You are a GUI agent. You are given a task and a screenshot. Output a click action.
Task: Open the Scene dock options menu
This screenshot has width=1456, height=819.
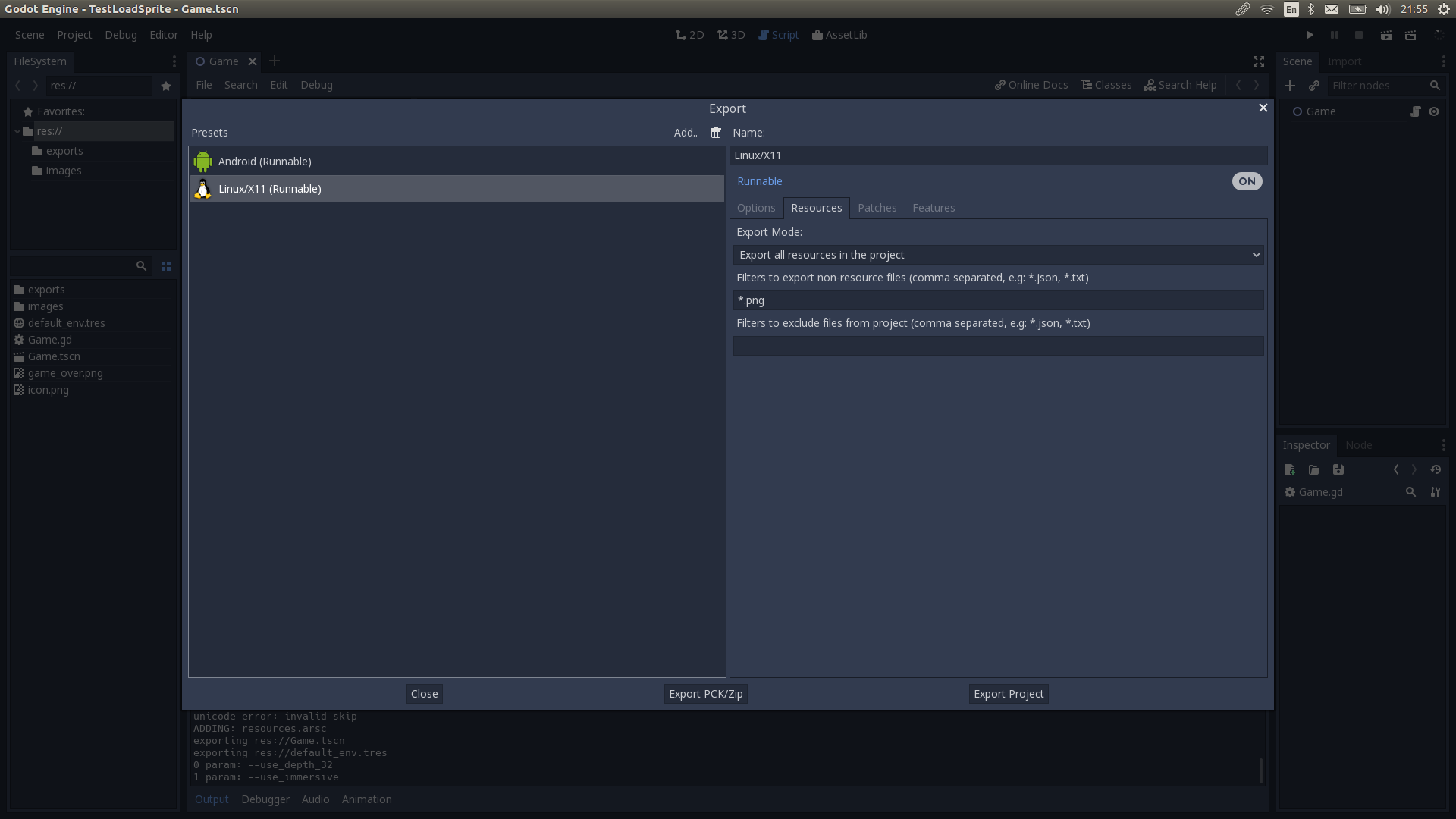1444,61
